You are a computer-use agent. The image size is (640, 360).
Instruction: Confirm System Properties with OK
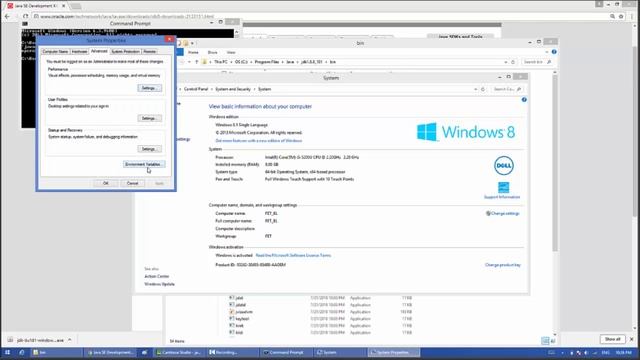(x=106, y=183)
